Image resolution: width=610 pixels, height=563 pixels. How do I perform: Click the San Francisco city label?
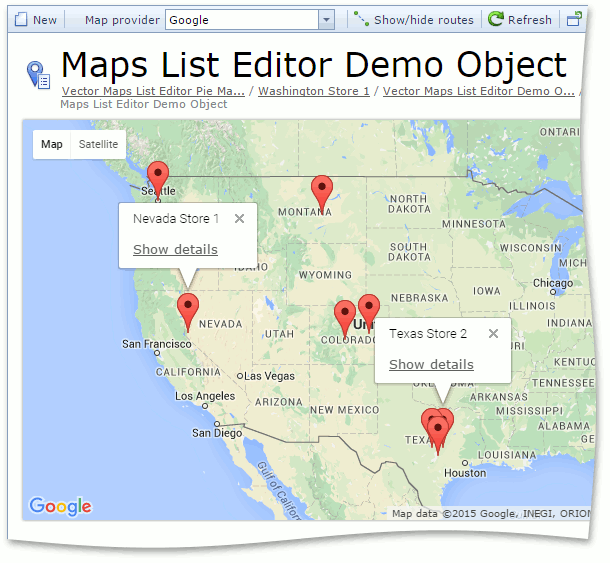157,344
